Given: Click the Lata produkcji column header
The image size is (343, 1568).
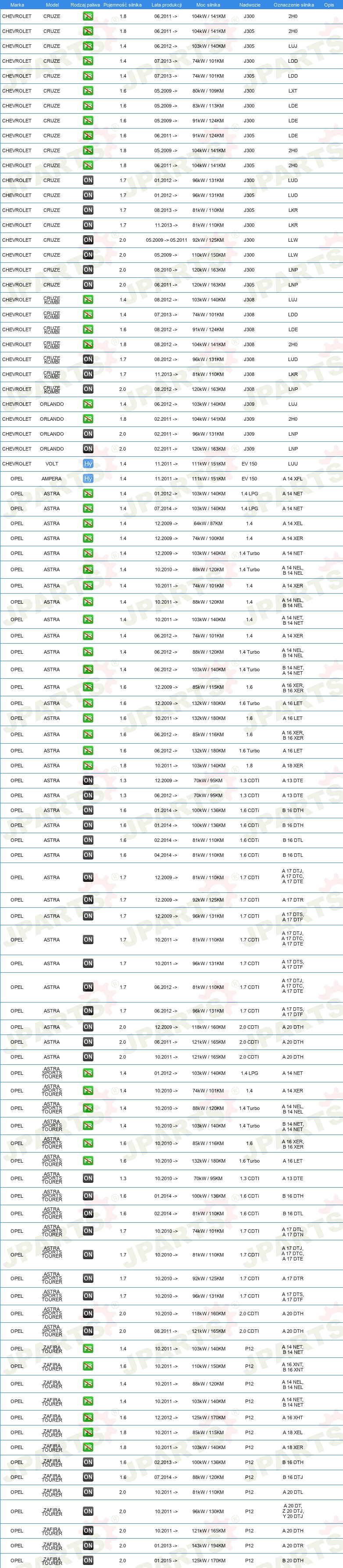Looking at the screenshot, I should (x=167, y=5).
